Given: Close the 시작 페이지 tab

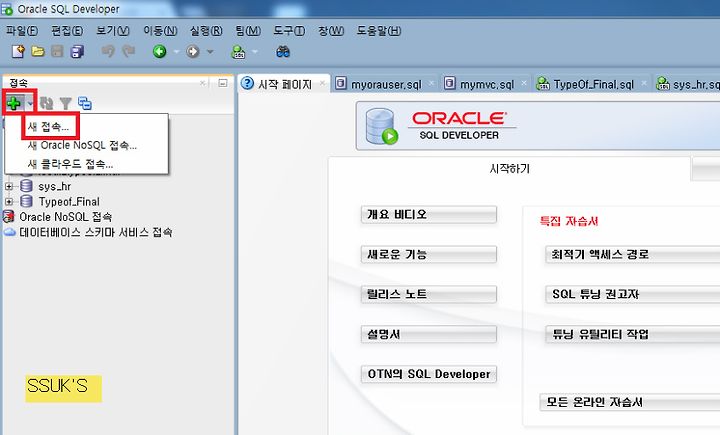Looking at the screenshot, I should 322,83.
